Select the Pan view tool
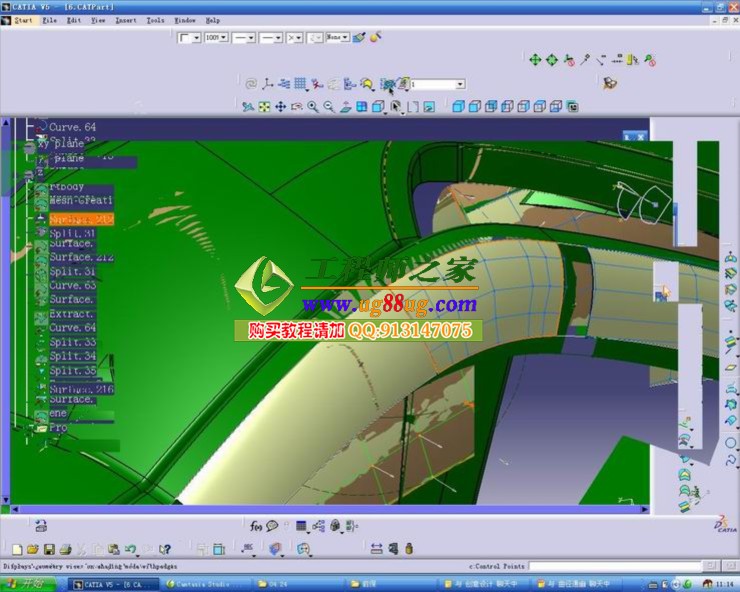Viewport: 740px width, 592px height. (x=280, y=107)
